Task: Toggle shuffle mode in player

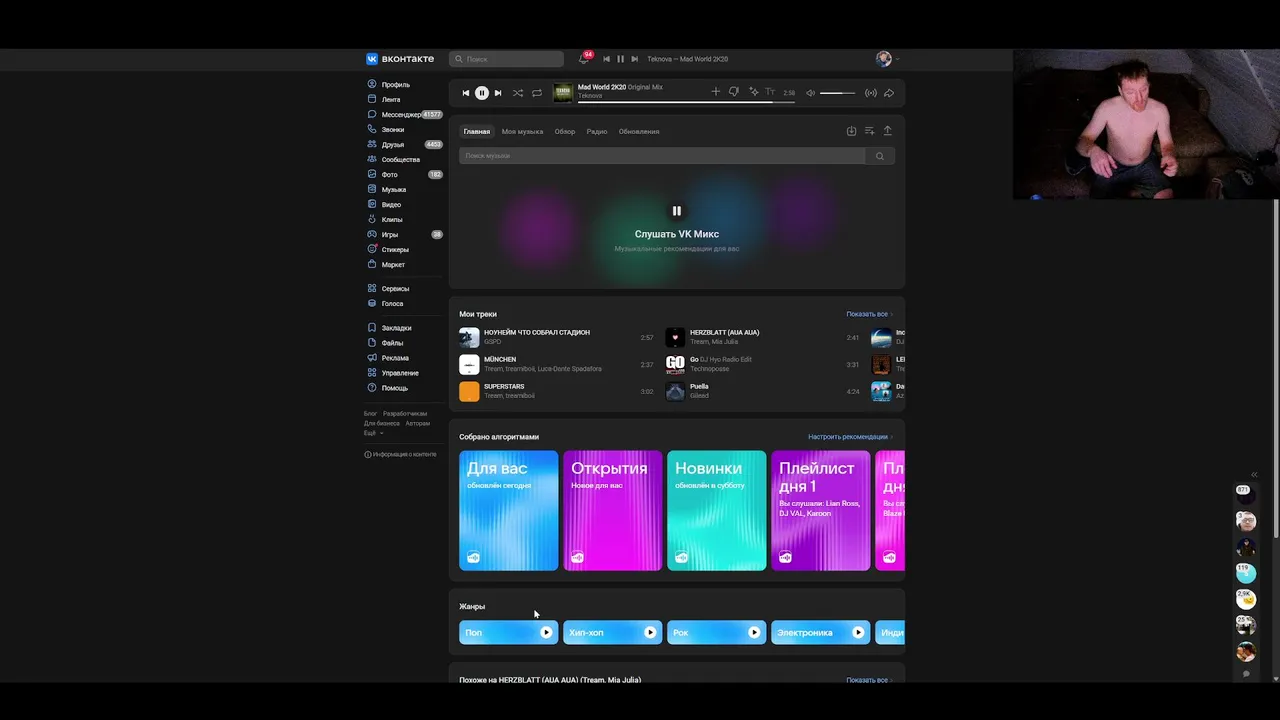Action: (x=518, y=93)
